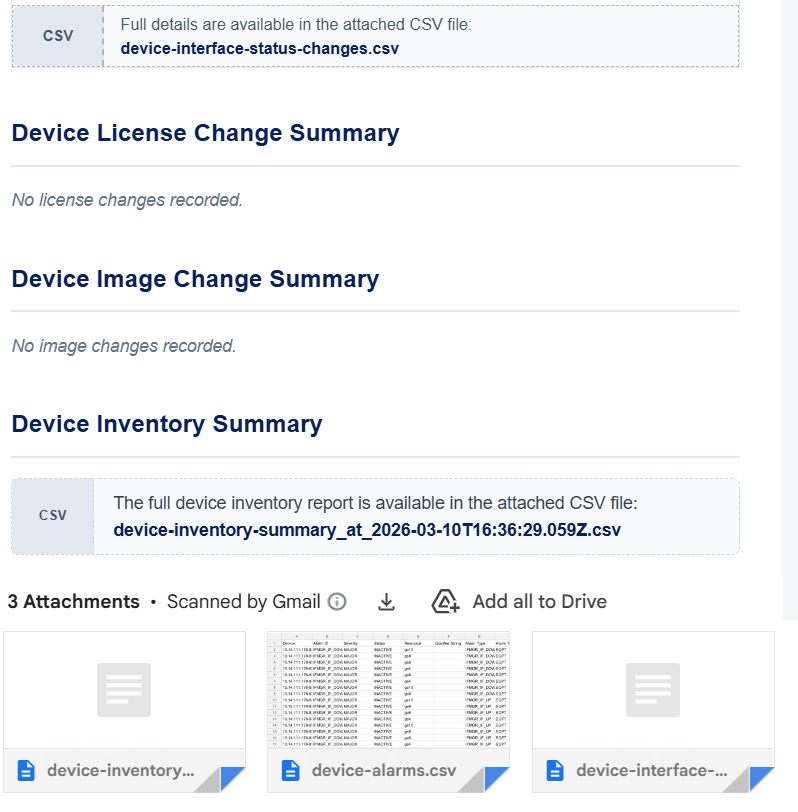
Task: Click the file icon on the device-interface attachment
Action: pyautogui.click(x=556, y=771)
